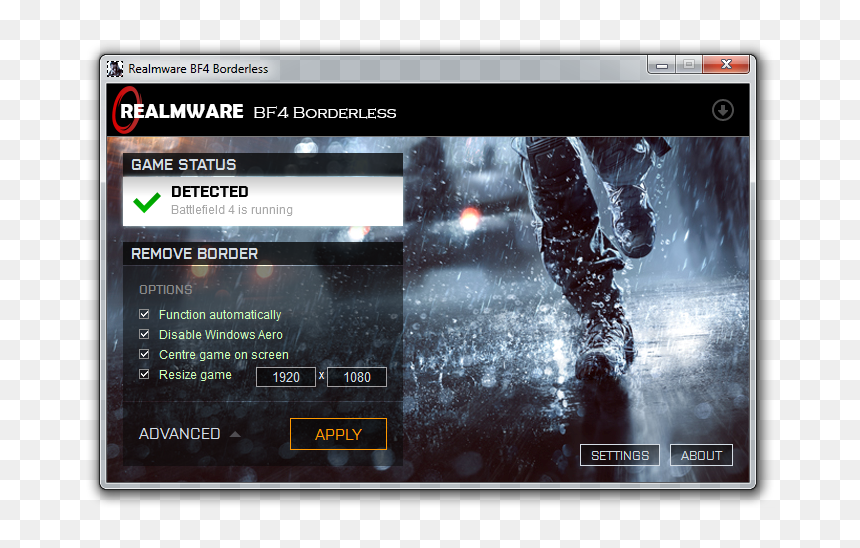Screen dimensions: 860x548
Task: Click the disabled maximize window button
Action: pyautogui.click(x=689, y=65)
